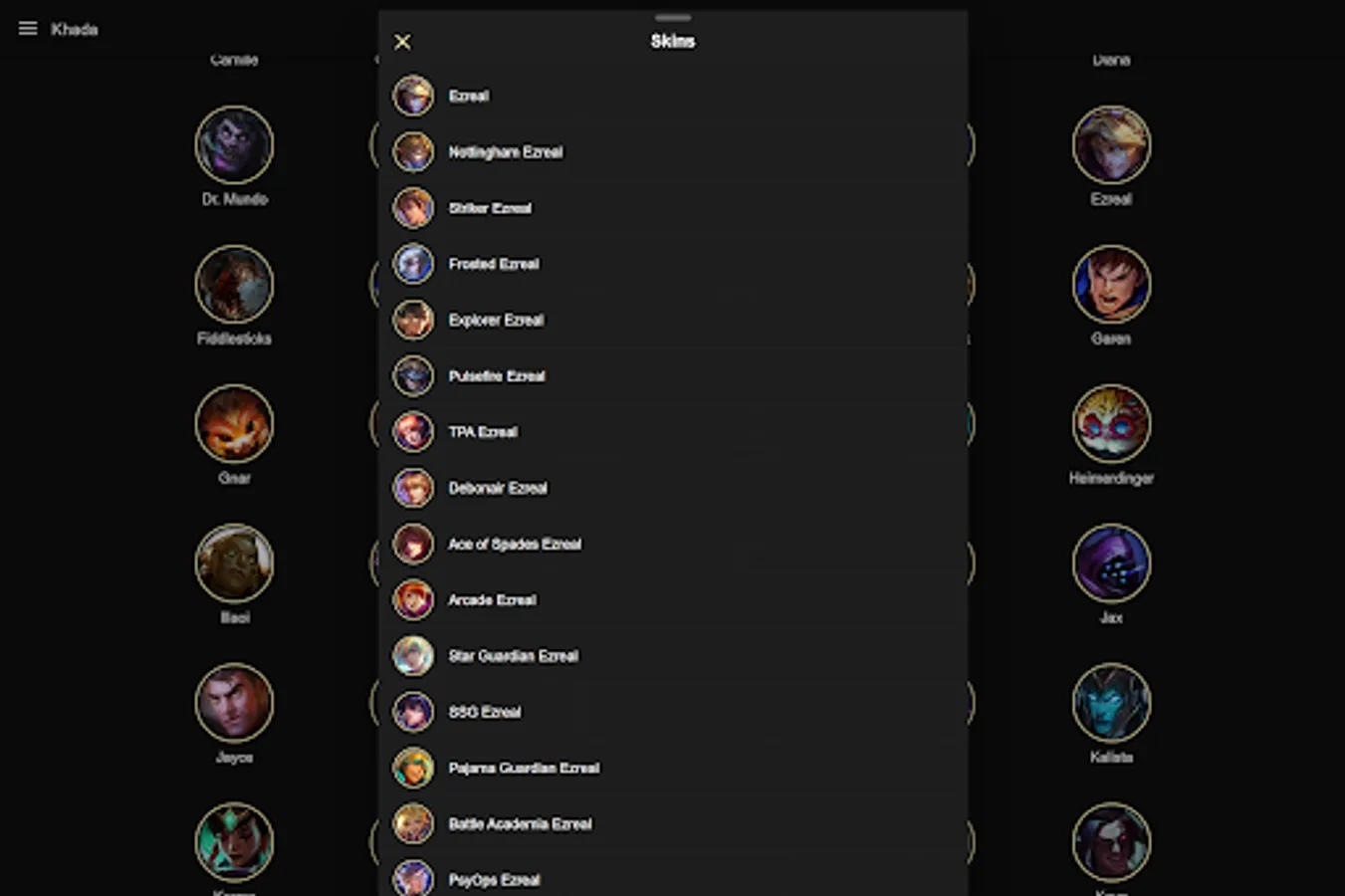Image resolution: width=1345 pixels, height=896 pixels.
Task: Select Pajama Guardian Ezreal entry
Action: tap(673, 768)
